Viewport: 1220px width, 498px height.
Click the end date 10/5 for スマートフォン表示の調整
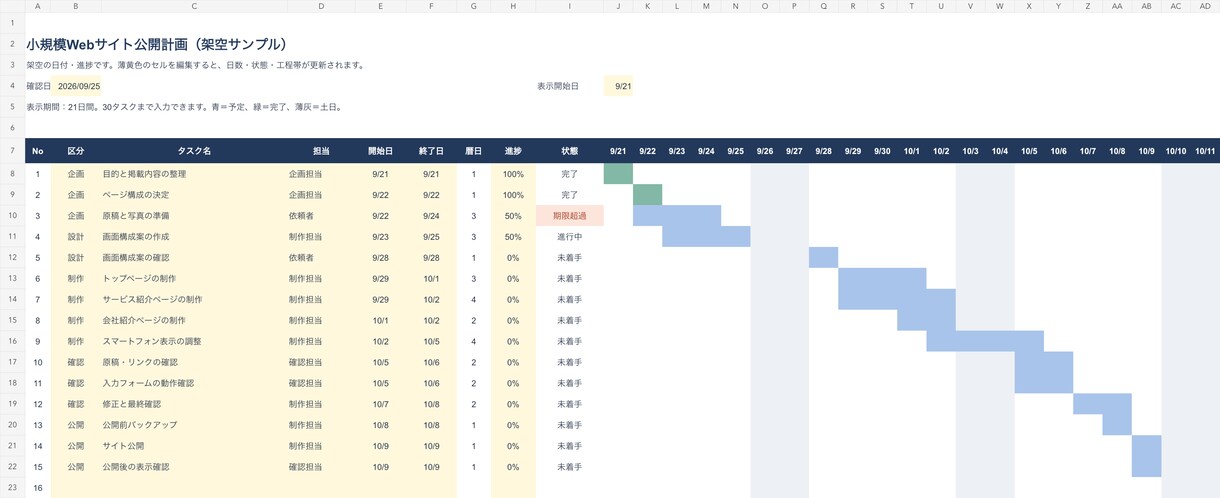[431, 341]
